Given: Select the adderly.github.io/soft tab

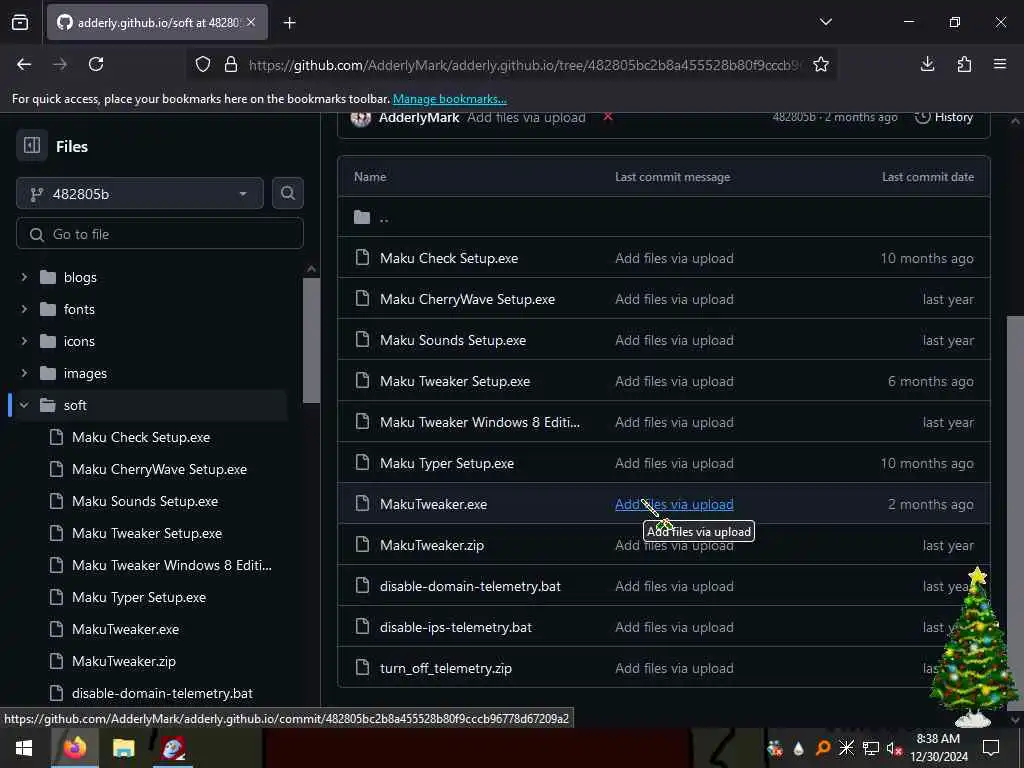Looking at the screenshot, I should click(x=157, y=22).
